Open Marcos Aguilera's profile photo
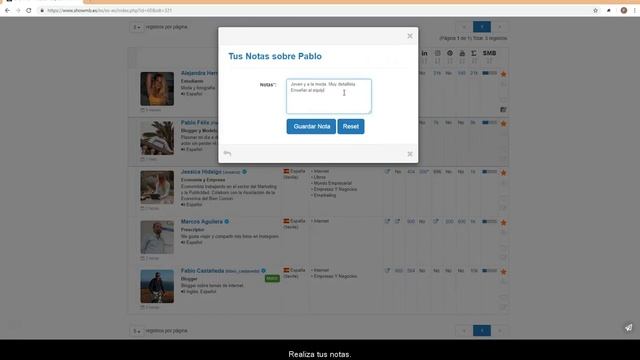The image size is (640, 360). coord(157,237)
